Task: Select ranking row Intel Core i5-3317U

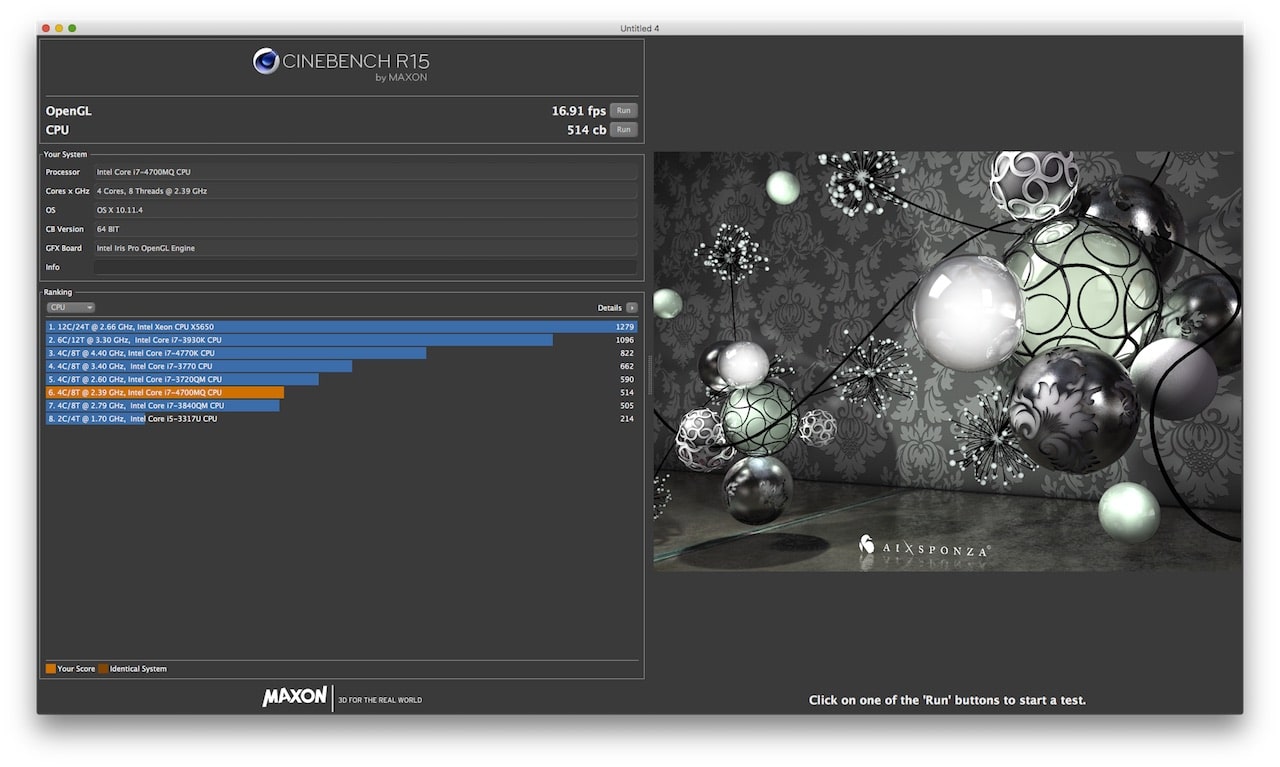Action: point(341,419)
